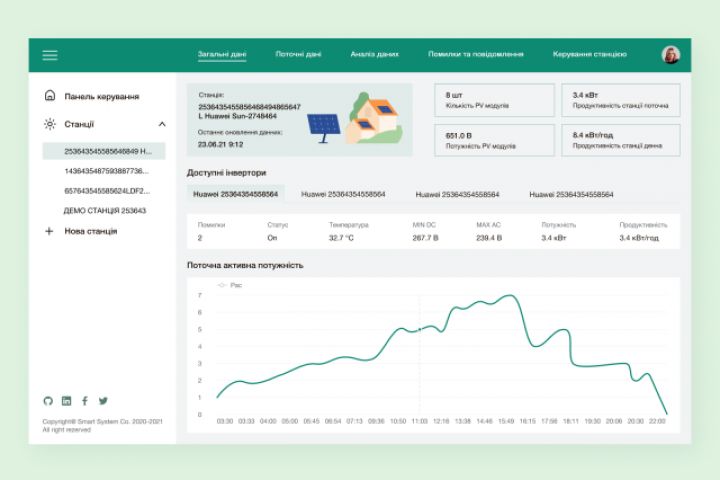This screenshot has width=720, height=480.
Task: Open the hamburger menu icon
Action: click(x=50, y=55)
